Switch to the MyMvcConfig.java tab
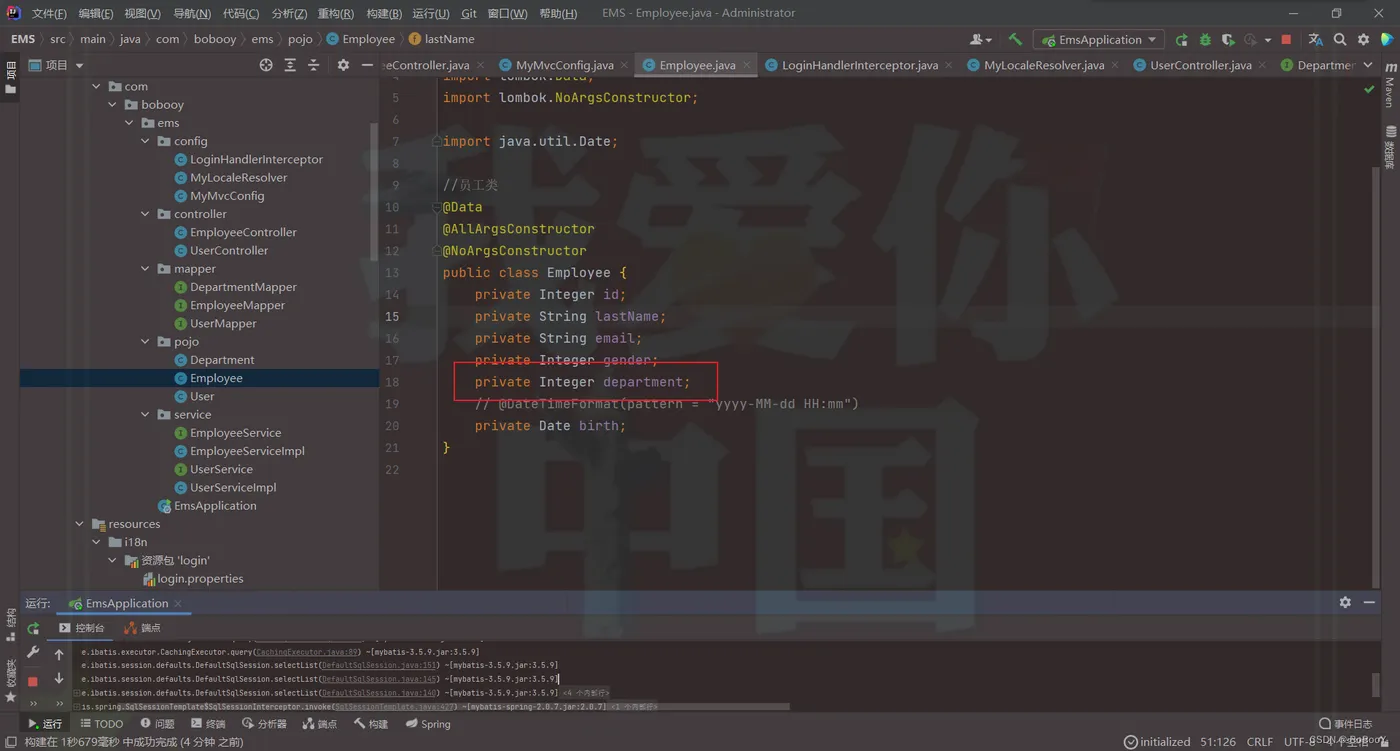1400x751 pixels. coord(564,65)
